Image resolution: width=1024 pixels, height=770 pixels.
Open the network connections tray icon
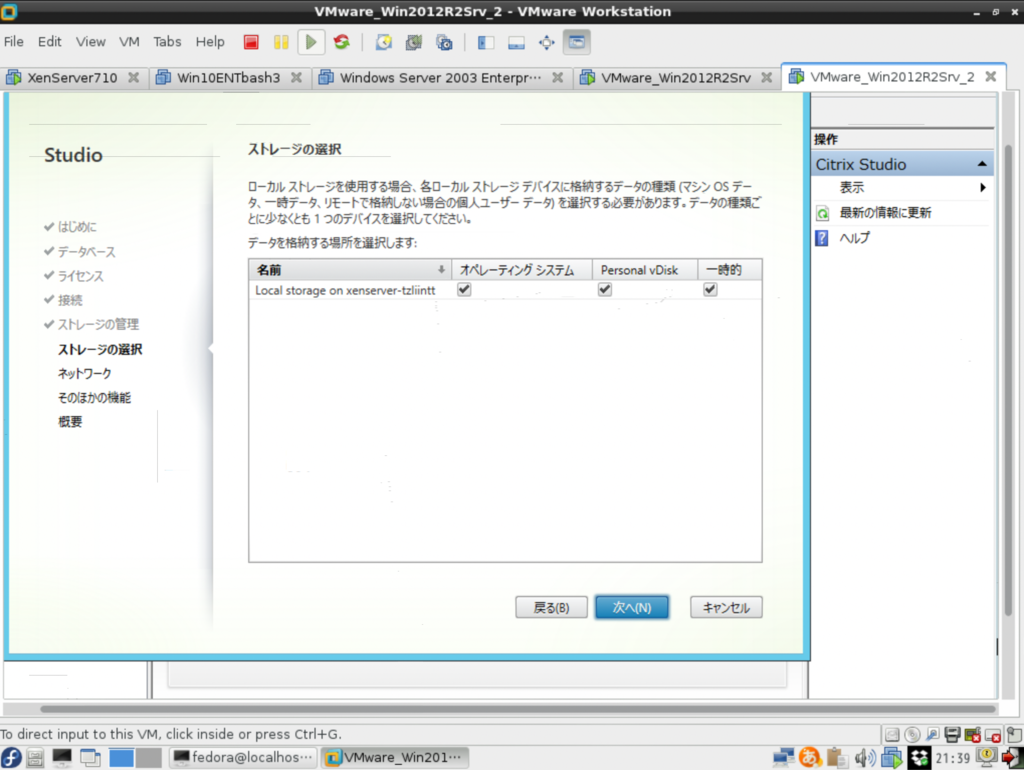point(783,758)
